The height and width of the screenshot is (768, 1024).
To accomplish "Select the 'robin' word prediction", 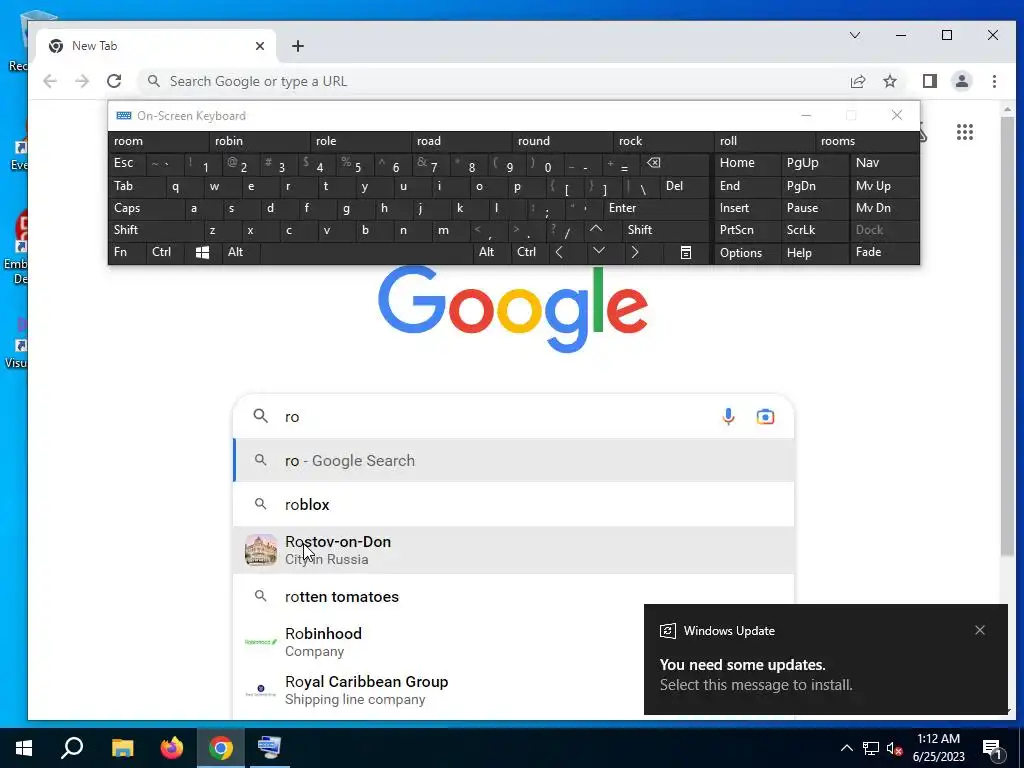I will tap(260, 141).
